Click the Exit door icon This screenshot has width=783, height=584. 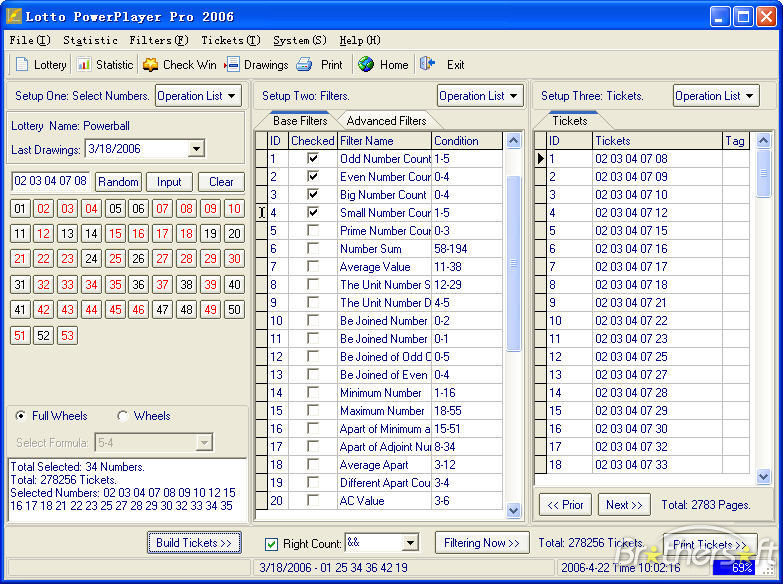(x=427, y=64)
